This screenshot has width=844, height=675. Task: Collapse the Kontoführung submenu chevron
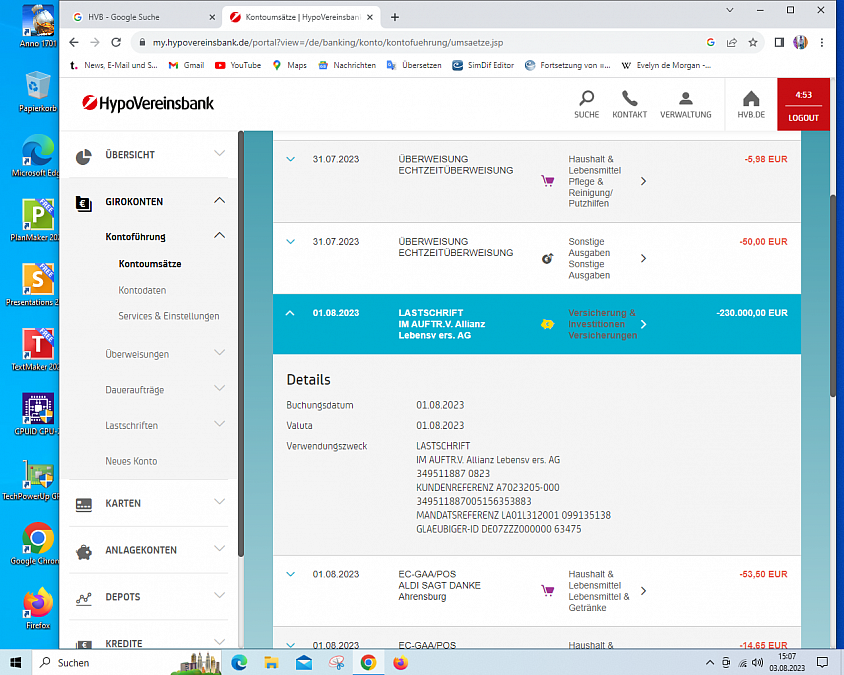coord(219,235)
